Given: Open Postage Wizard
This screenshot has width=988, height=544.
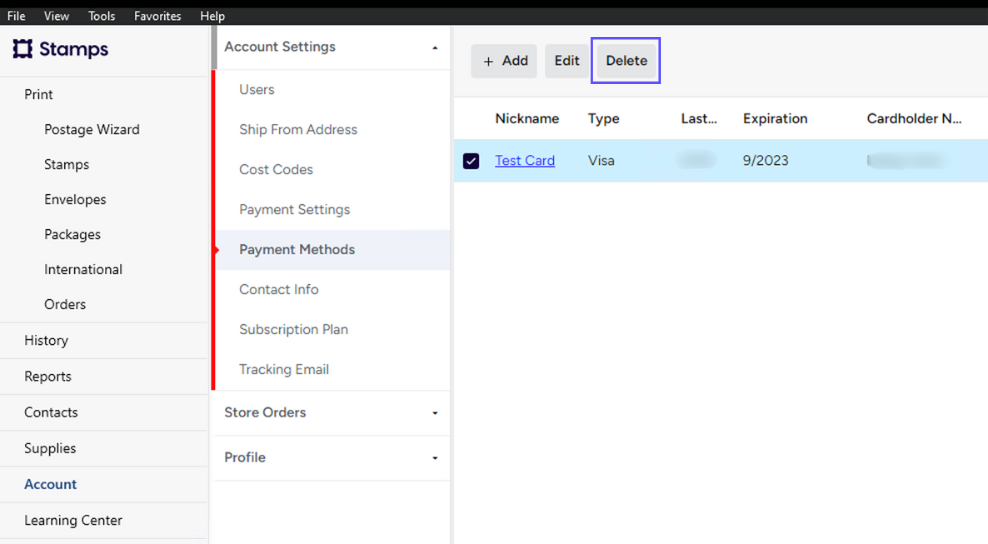Looking at the screenshot, I should [92, 130].
